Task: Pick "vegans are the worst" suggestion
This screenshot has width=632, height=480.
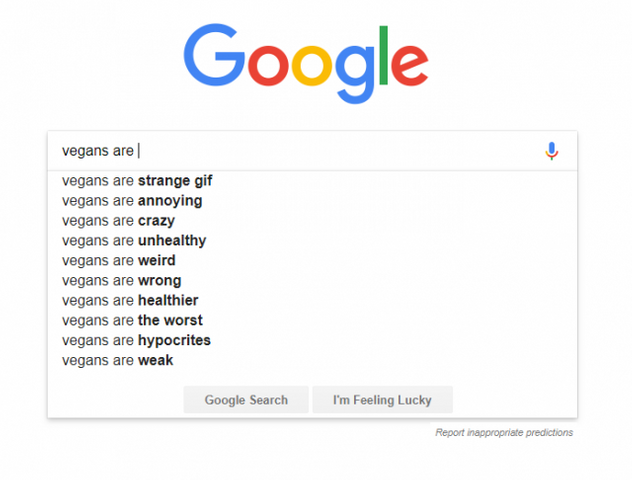Action: point(132,321)
